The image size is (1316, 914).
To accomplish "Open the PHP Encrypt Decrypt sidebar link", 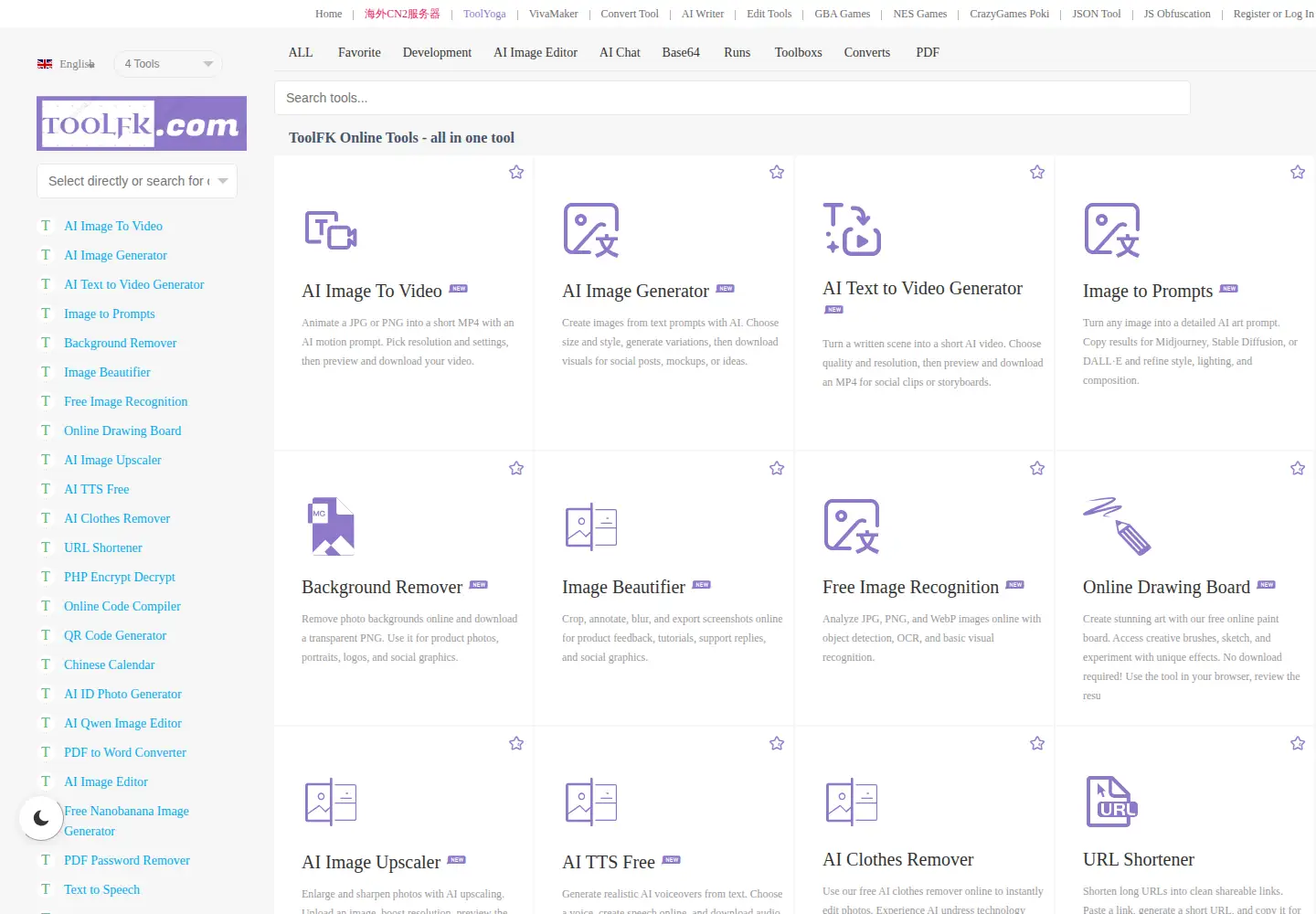I will (x=120, y=577).
